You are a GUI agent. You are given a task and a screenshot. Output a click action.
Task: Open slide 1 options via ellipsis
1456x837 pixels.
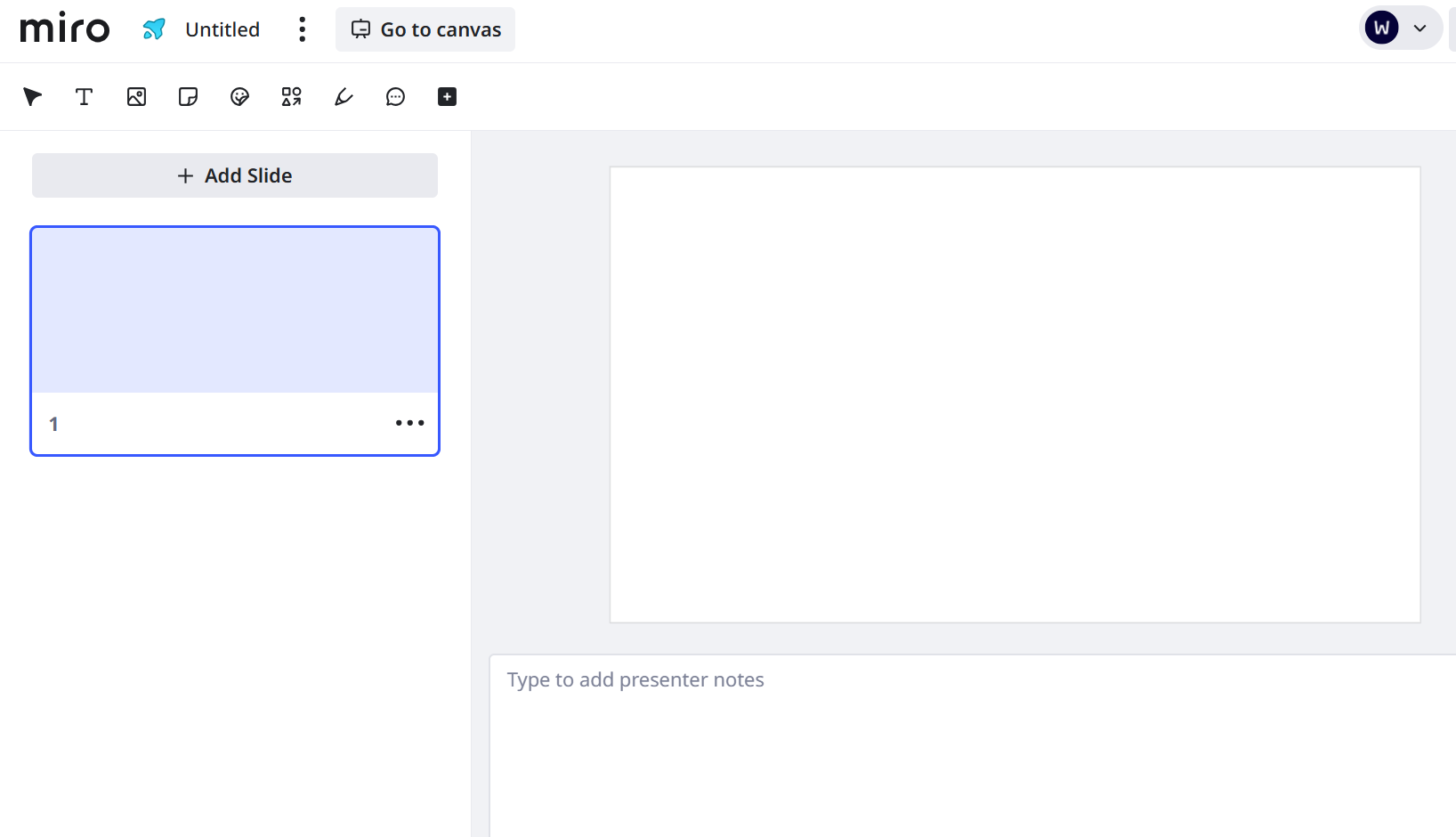tap(409, 423)
